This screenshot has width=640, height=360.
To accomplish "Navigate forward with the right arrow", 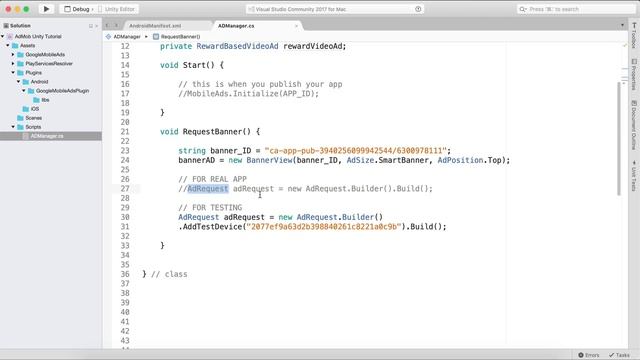I will pyautogui.click(x=116, y=25).
